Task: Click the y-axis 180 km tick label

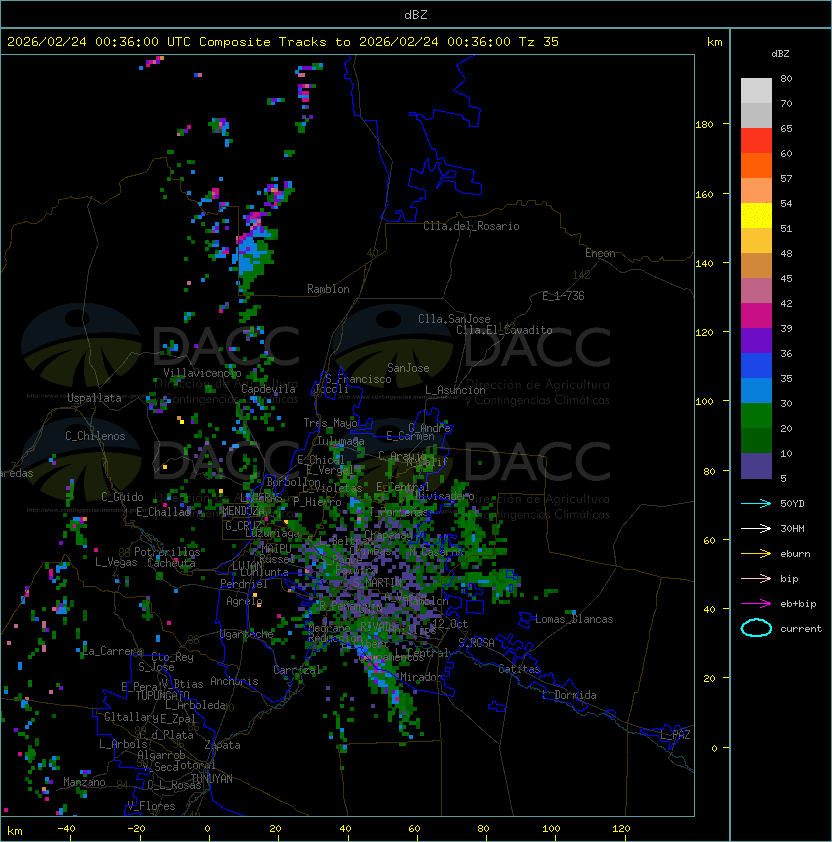Action: (x=704, y=125)
